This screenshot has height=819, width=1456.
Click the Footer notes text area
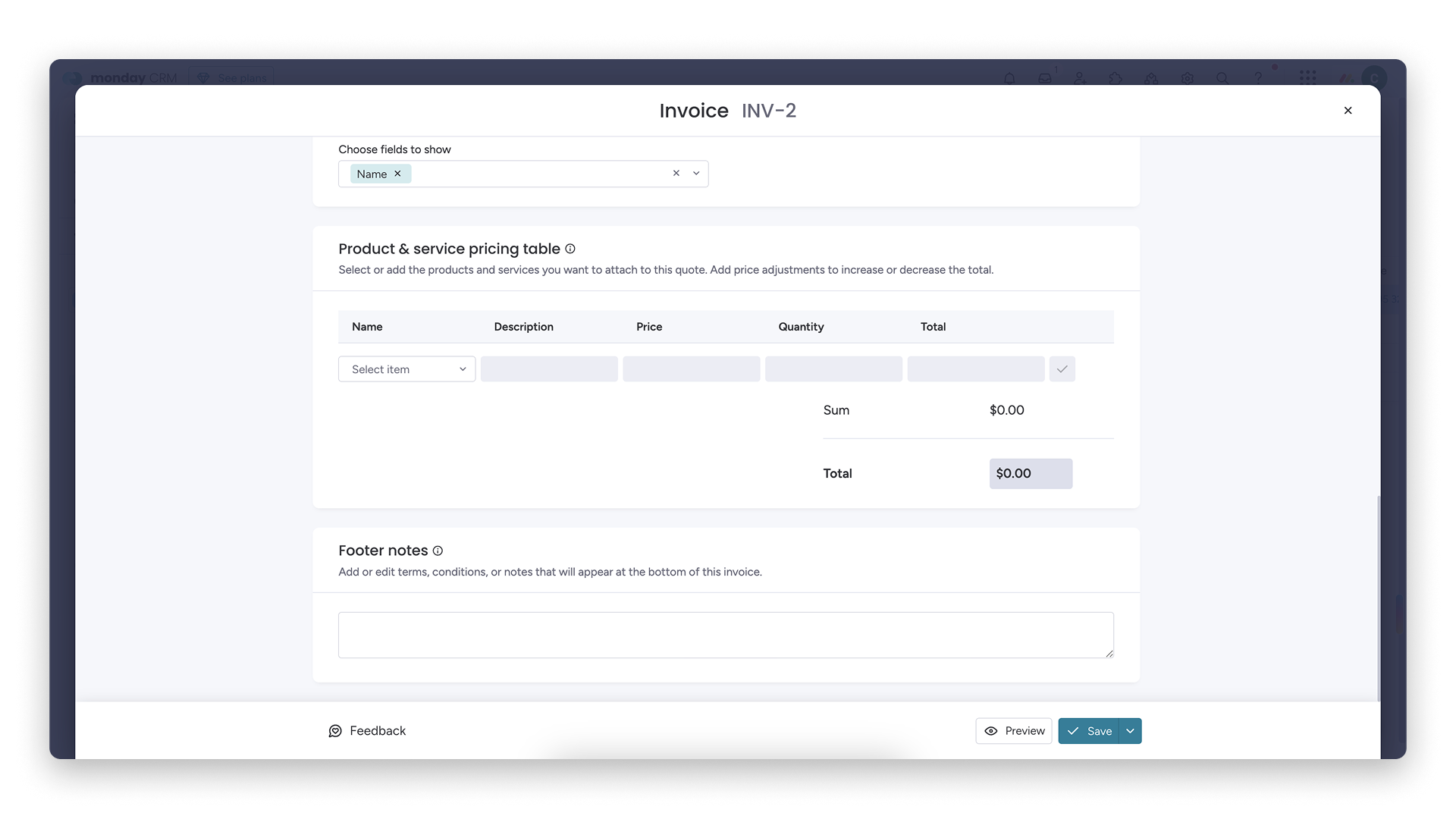[x=726, y=635]
